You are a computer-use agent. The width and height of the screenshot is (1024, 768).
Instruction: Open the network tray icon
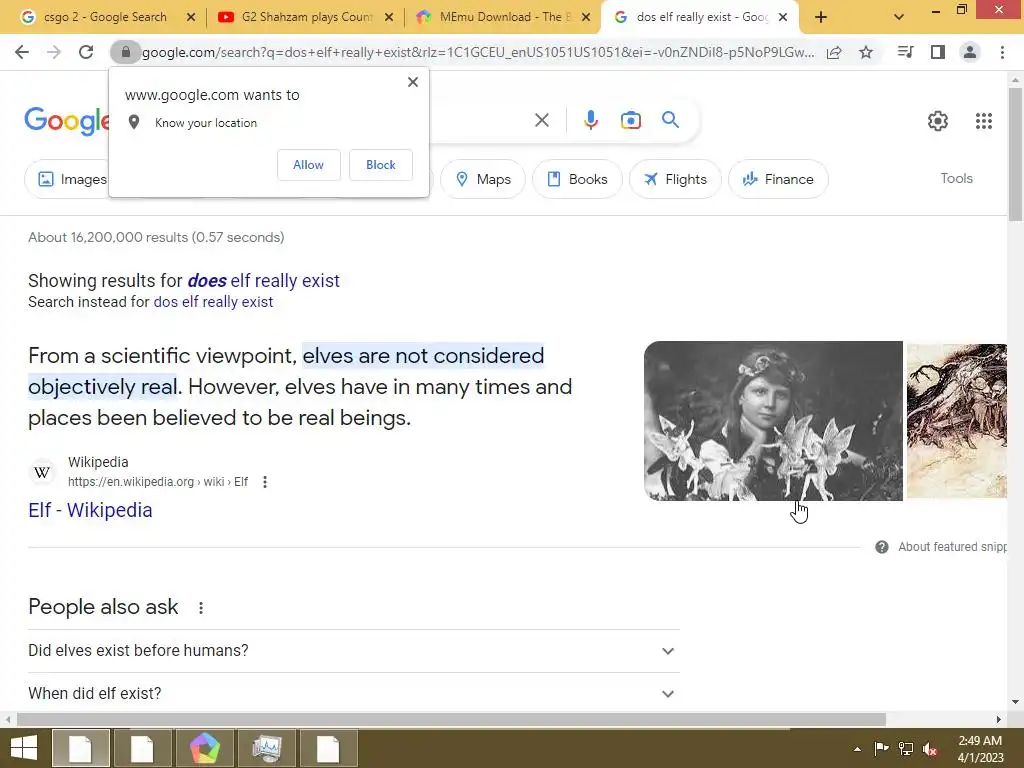[x=906, y=749]
